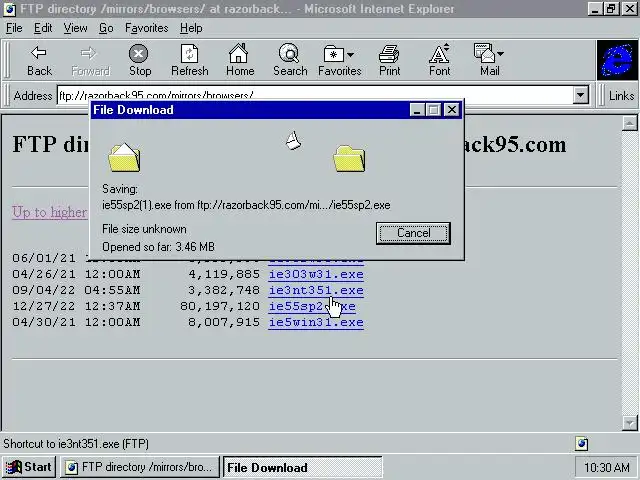Open the View menu

pos(76,28)
